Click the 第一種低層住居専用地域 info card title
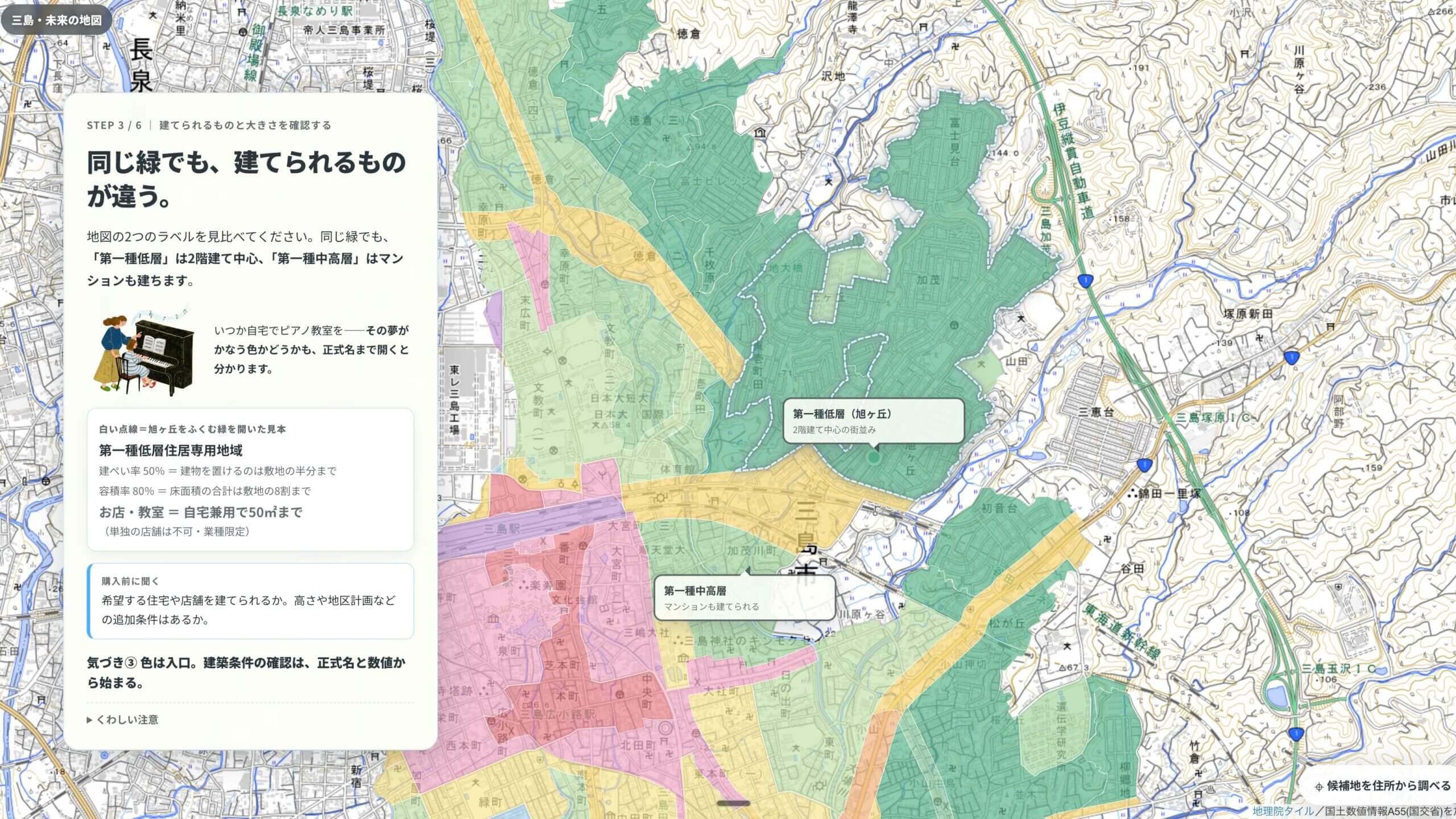The height and width of the screenshot is (819, 1456). pos(171,450)
